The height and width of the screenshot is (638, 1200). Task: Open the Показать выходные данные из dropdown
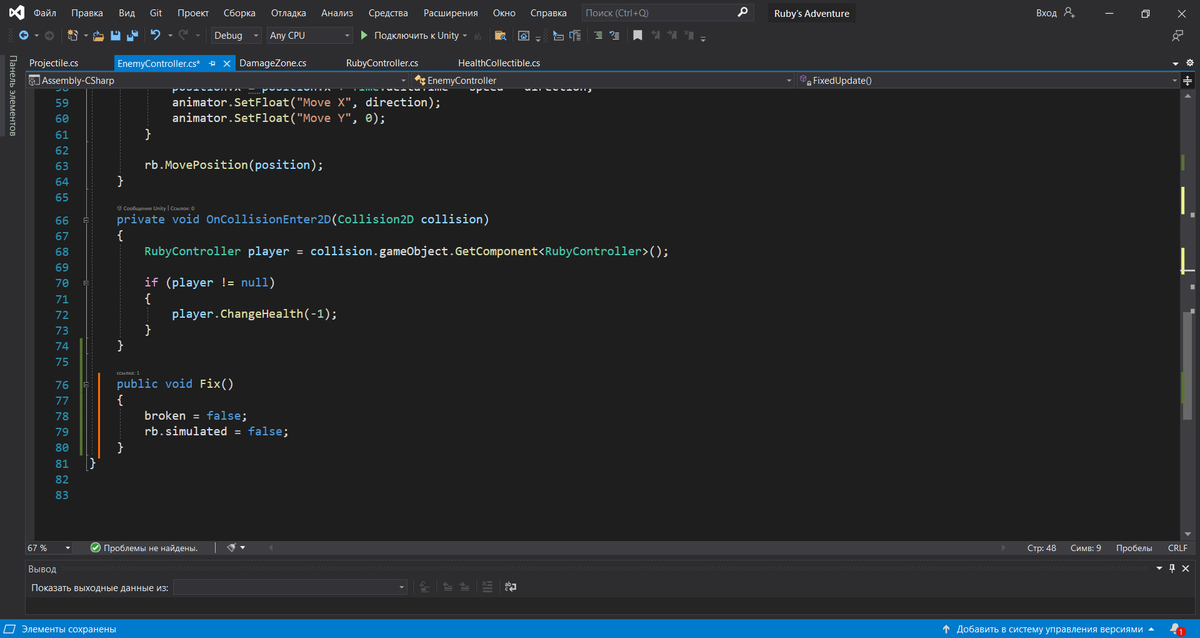point(290,587)
